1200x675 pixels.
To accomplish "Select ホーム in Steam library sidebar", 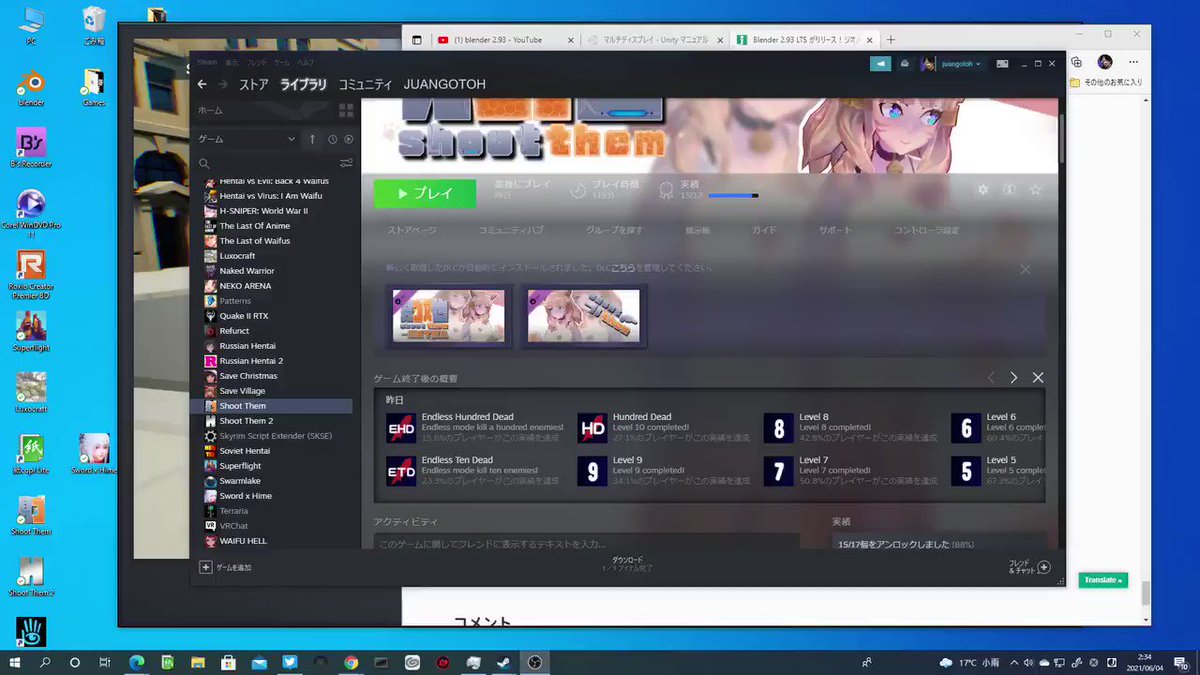I will (210, 110).
